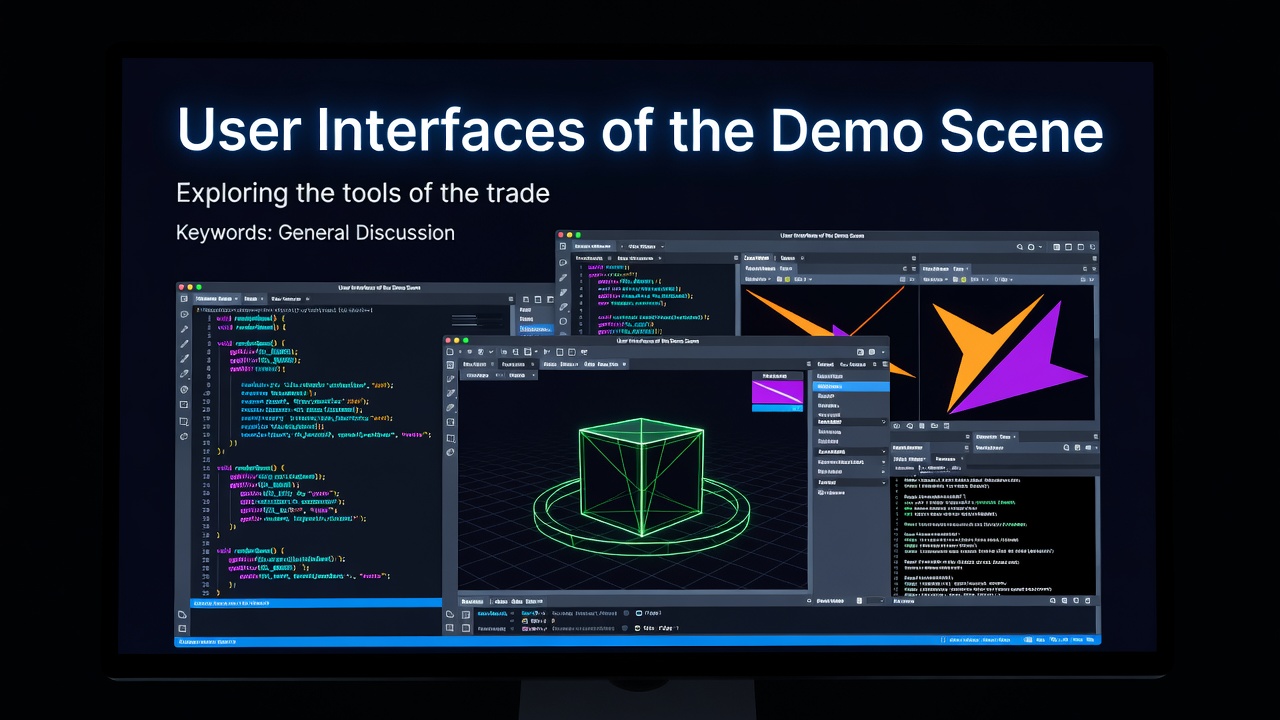Click the top-left panel icon in the back window
The image size is (1280, 720).
[x=563, y=246]
